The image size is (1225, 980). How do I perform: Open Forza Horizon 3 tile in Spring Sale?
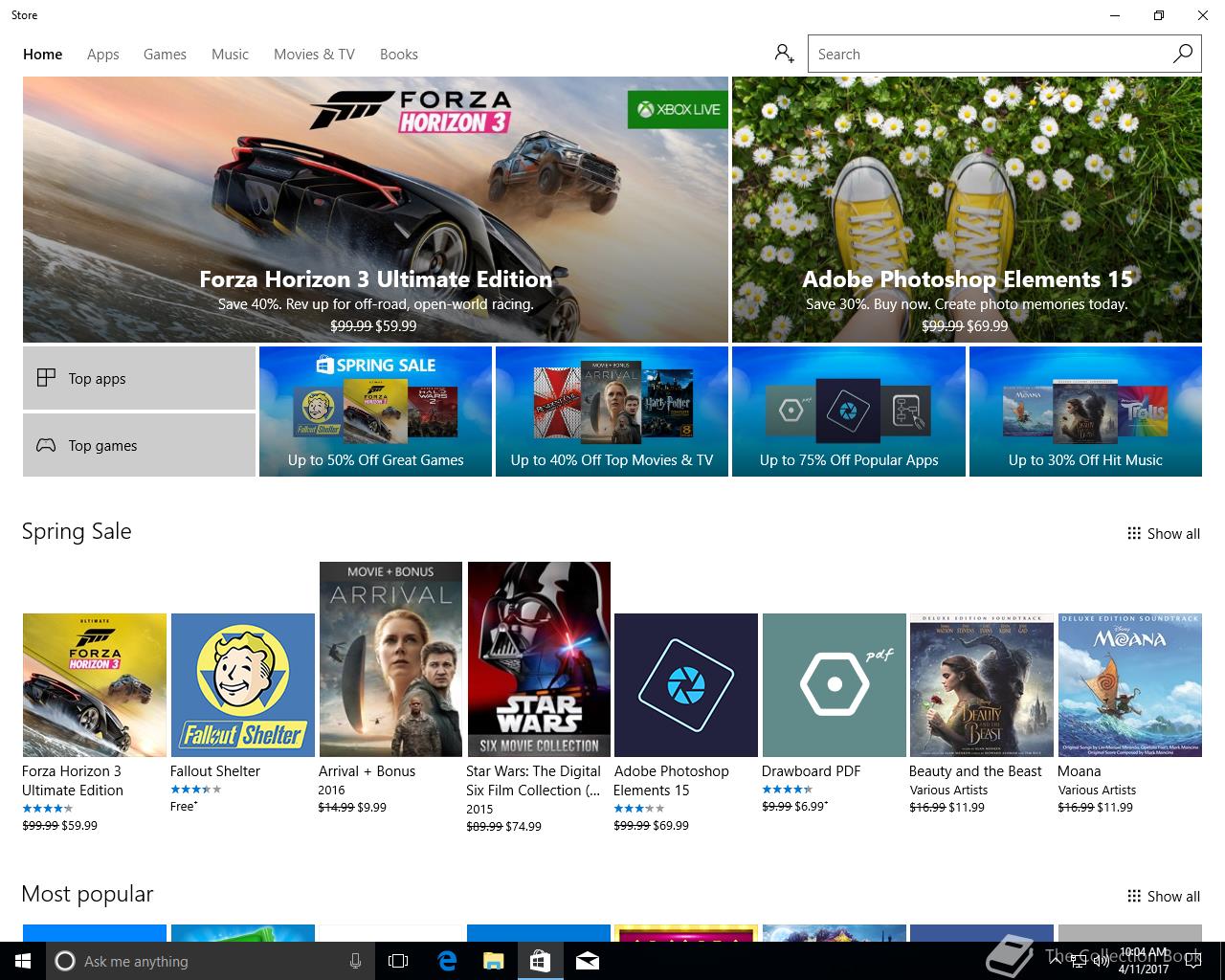click(x=95, y=685)
